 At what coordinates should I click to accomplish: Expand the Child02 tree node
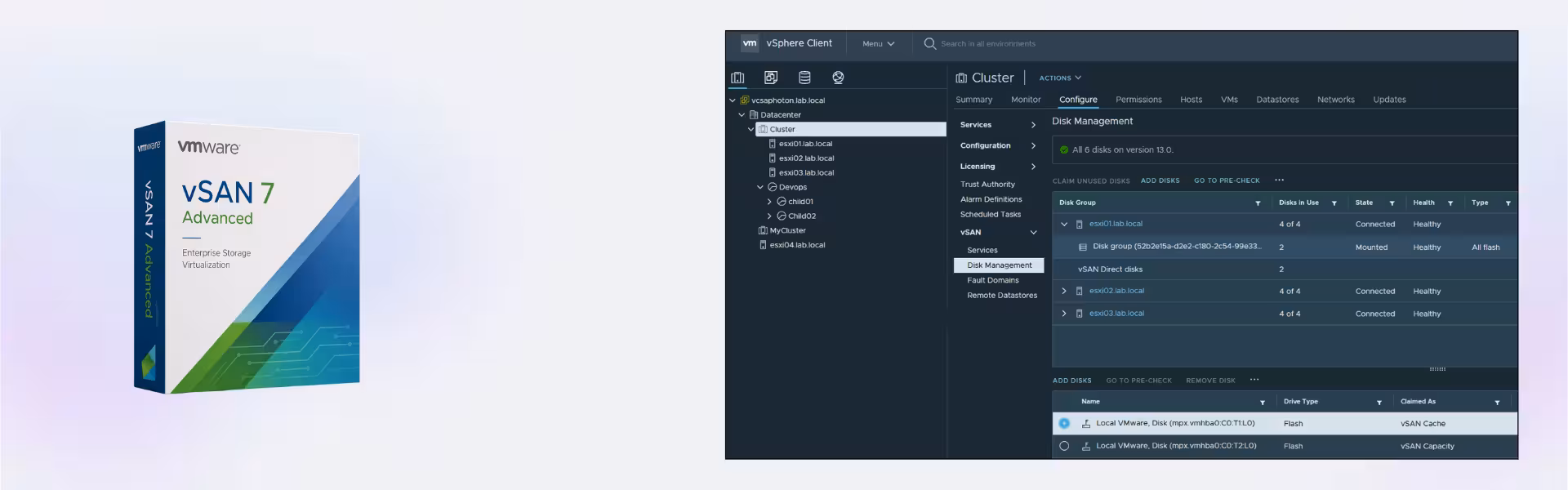click(769, 216)
